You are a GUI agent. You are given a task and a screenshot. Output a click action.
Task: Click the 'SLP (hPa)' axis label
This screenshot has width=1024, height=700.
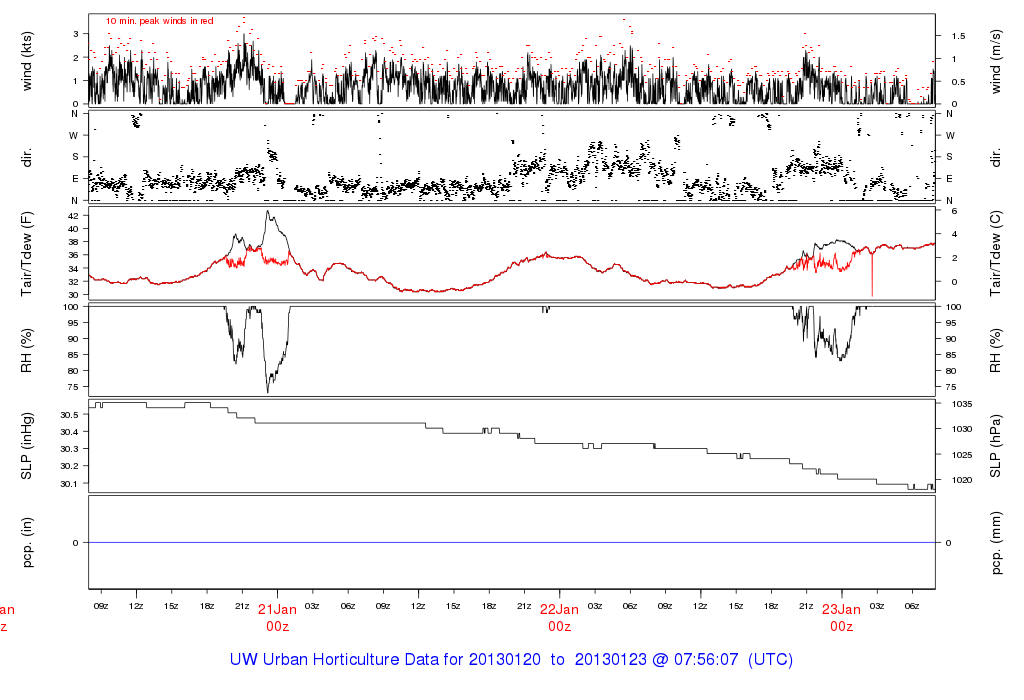[x=995, y=446]
